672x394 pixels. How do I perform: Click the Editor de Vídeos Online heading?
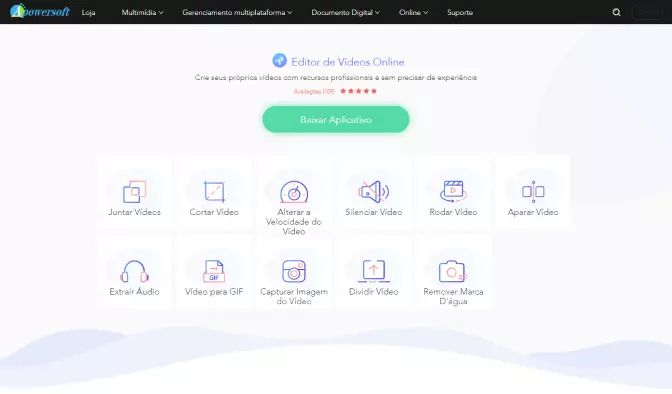pos(348,62)
